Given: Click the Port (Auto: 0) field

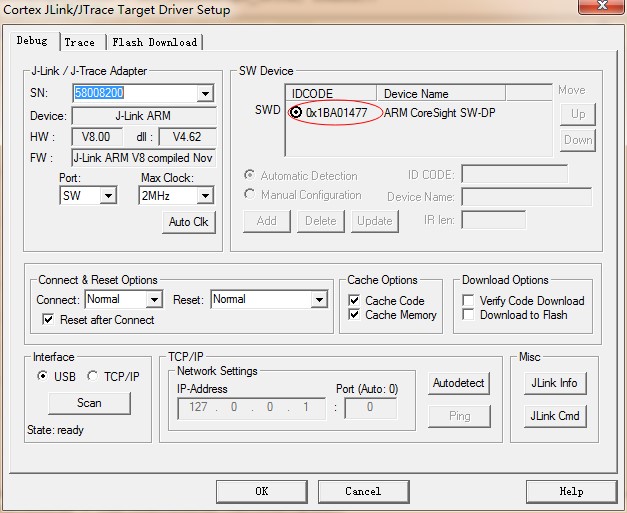Looking at the screenshot, I should [370, 408].
